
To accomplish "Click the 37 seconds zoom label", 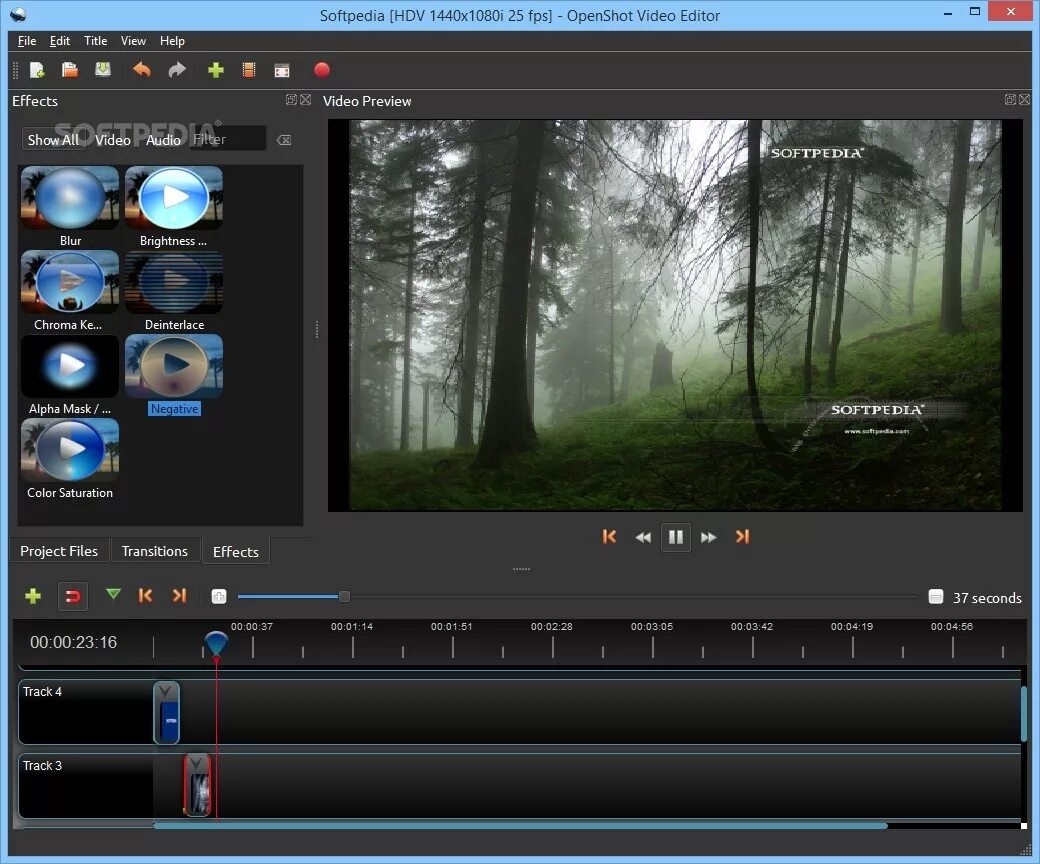I will [987, 597].
